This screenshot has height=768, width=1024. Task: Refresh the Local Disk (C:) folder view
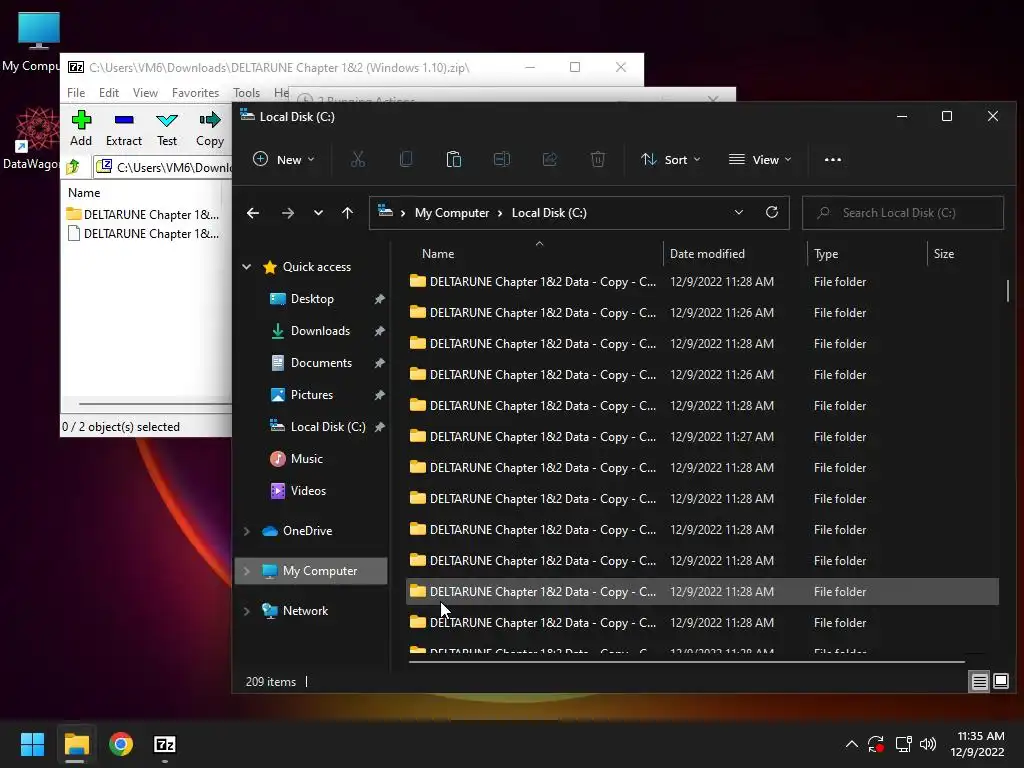[772, 212]
